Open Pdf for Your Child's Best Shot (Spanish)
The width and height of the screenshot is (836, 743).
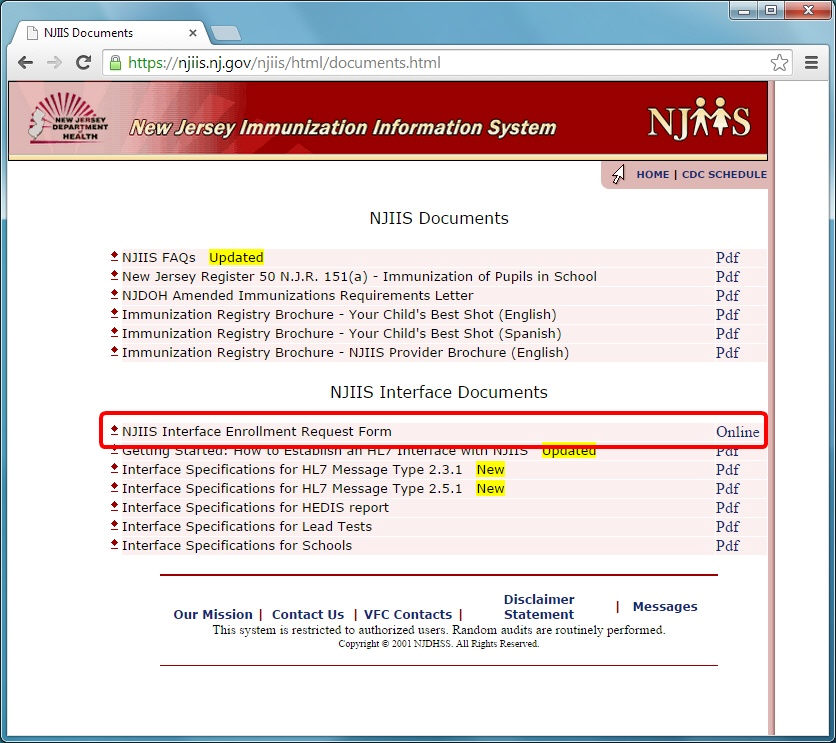pyautogui.click(x=727, y=334)
